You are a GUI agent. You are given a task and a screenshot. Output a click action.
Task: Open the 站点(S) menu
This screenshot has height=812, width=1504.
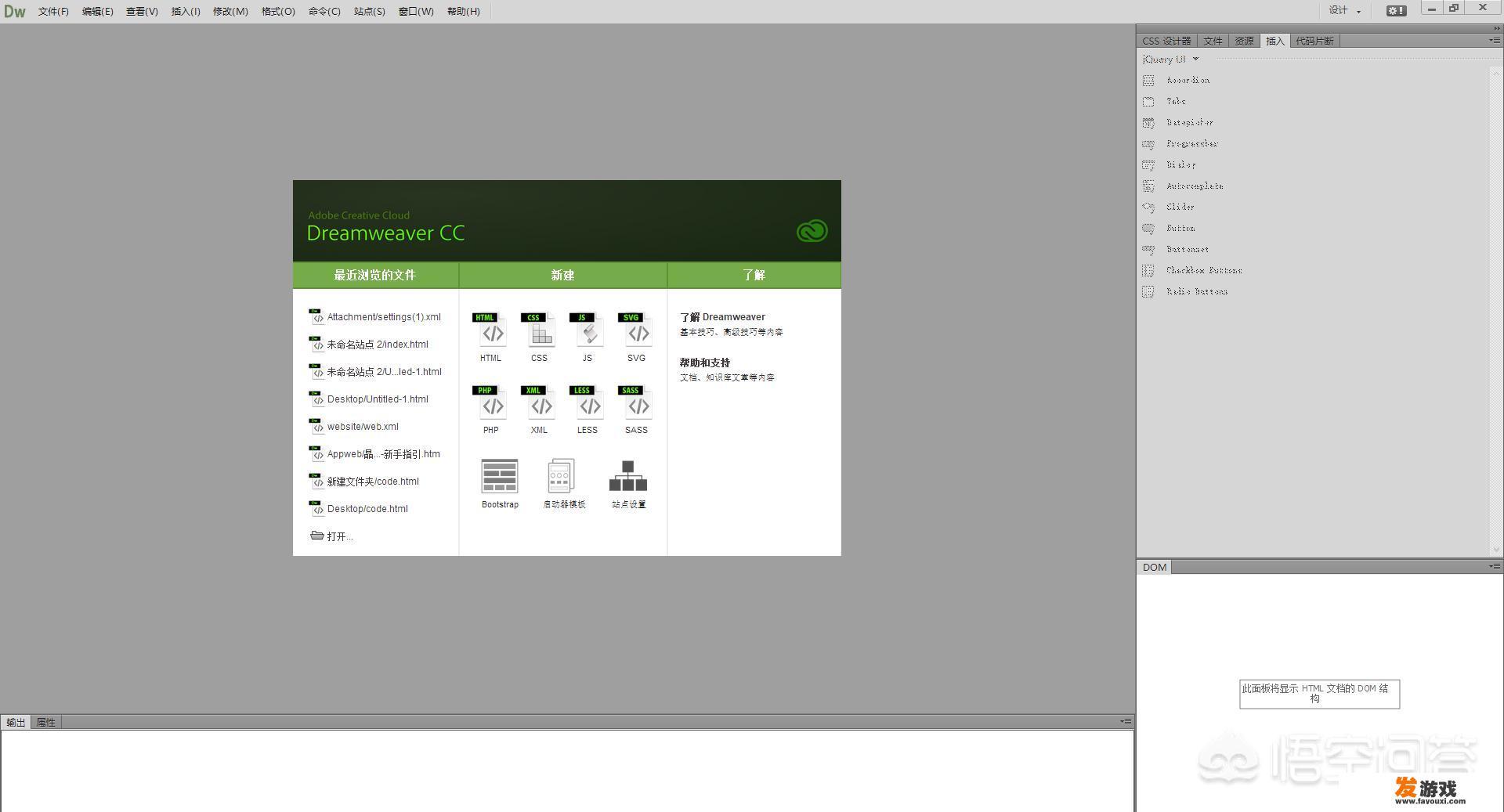(370, 12)
